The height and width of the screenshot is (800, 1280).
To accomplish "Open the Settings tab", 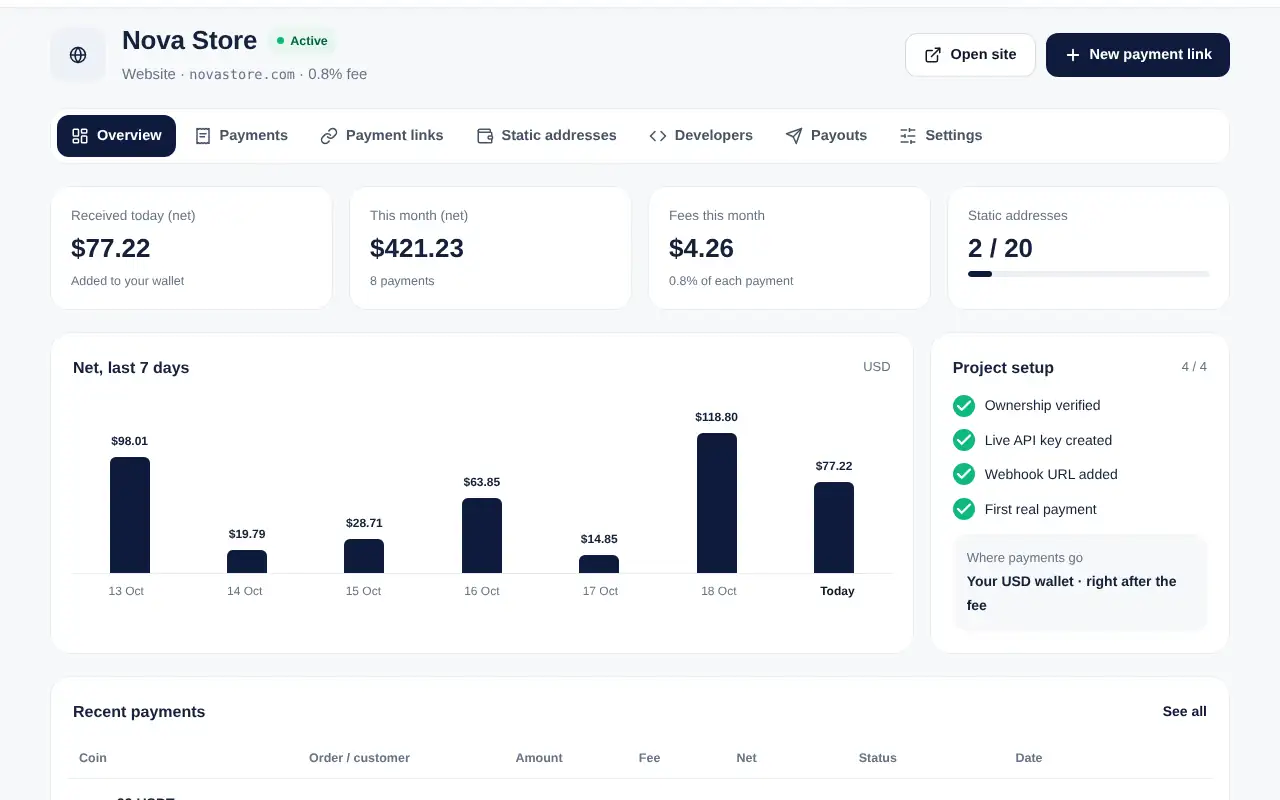I will 941,136.
